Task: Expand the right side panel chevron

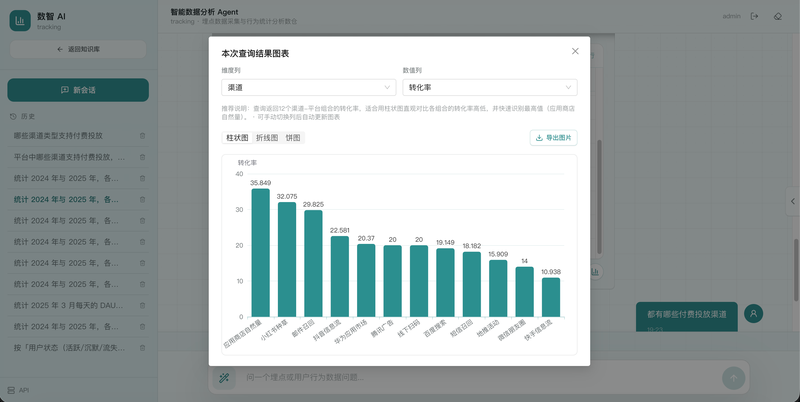Action: (x=793, y=202)
